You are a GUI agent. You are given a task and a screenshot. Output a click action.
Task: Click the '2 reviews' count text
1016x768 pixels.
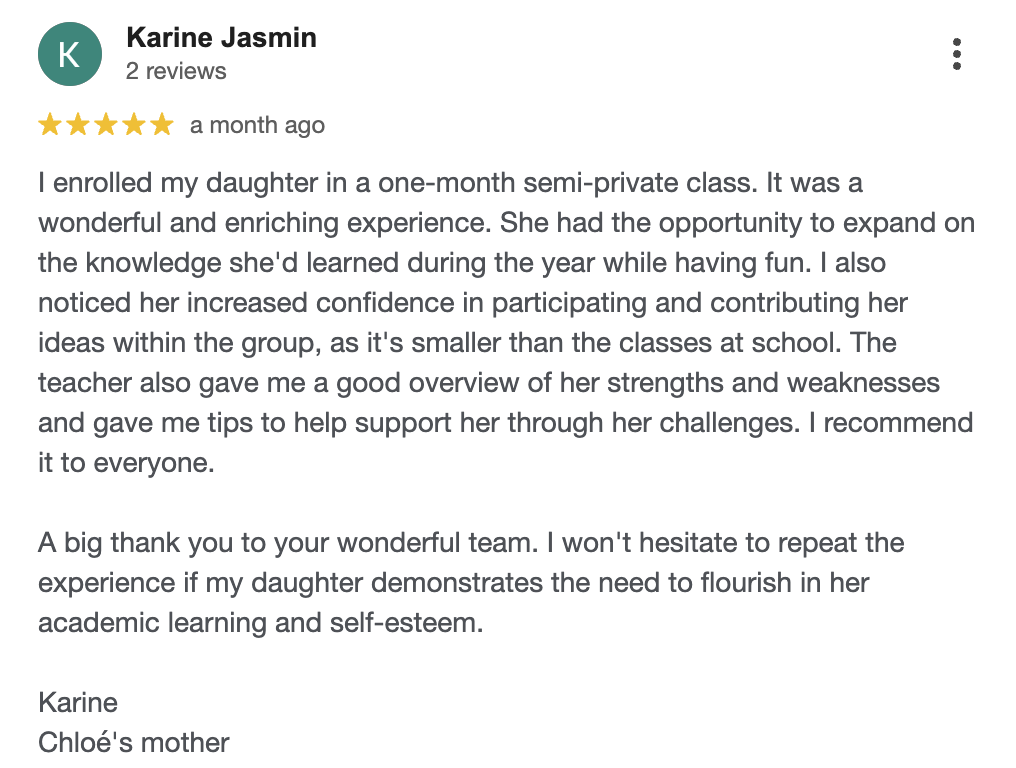[176, 71]
